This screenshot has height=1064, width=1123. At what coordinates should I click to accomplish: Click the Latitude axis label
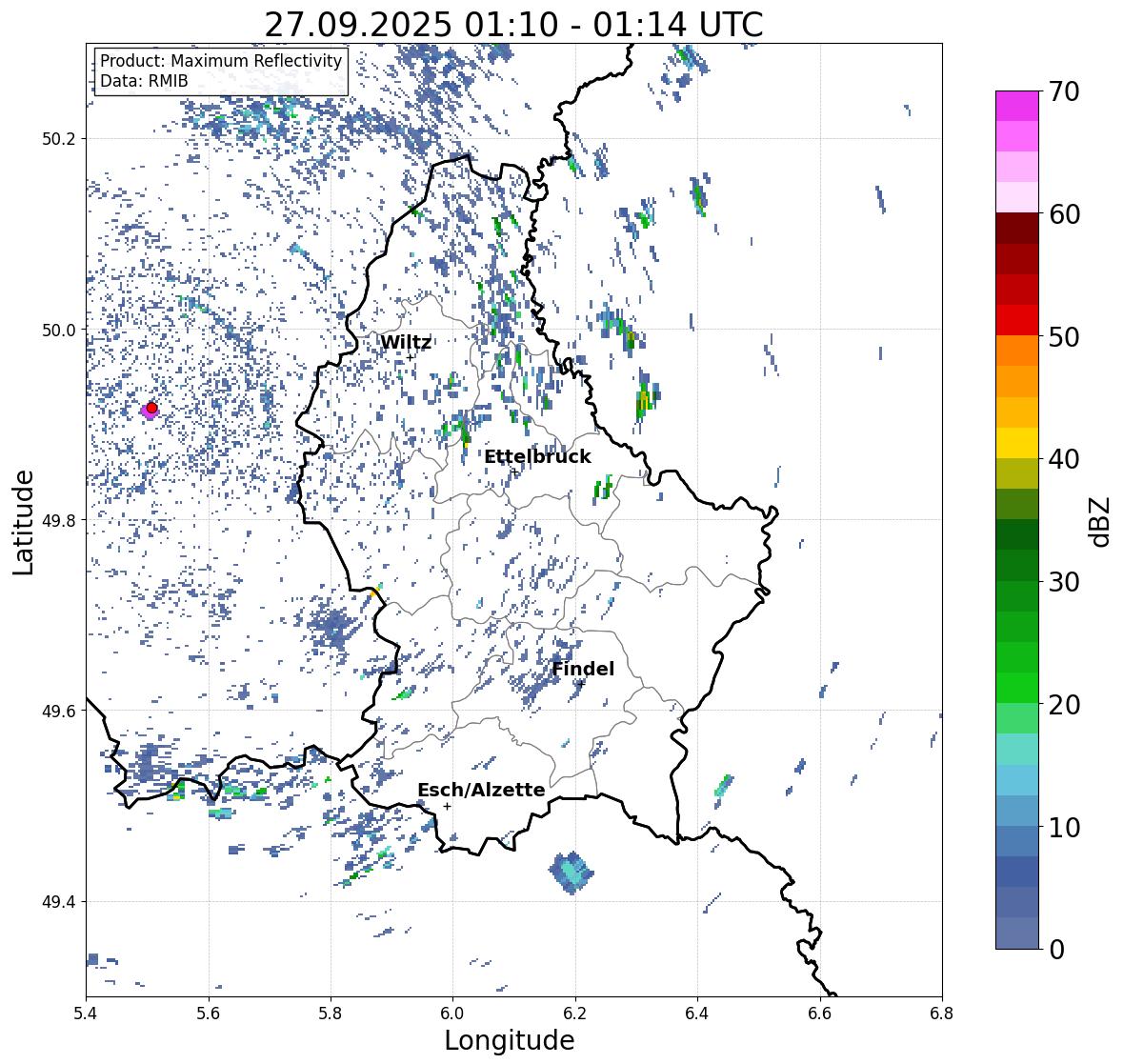point(23,522)
